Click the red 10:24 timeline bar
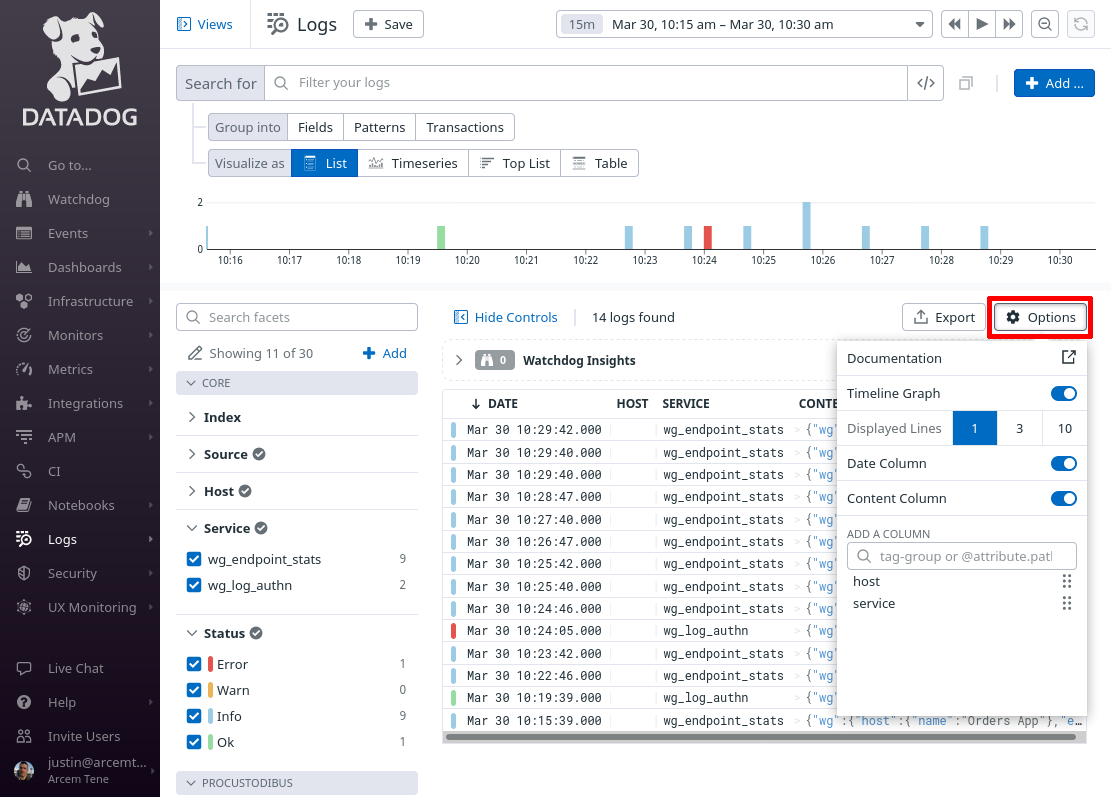 tap(707, 237)
